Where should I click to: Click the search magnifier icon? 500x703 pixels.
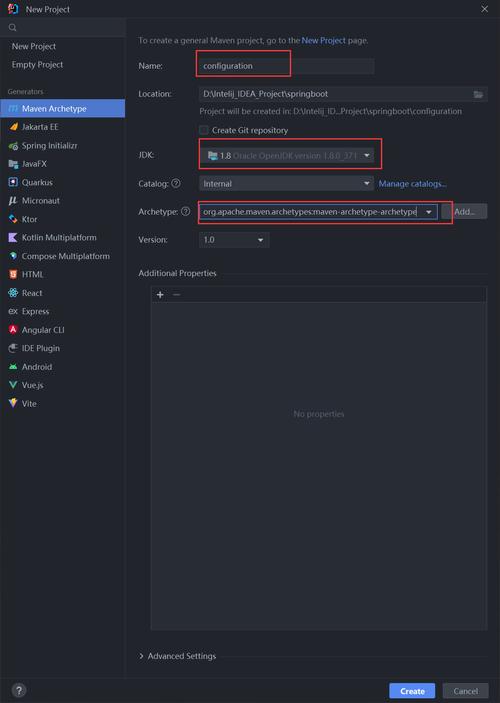click(13, 28)
